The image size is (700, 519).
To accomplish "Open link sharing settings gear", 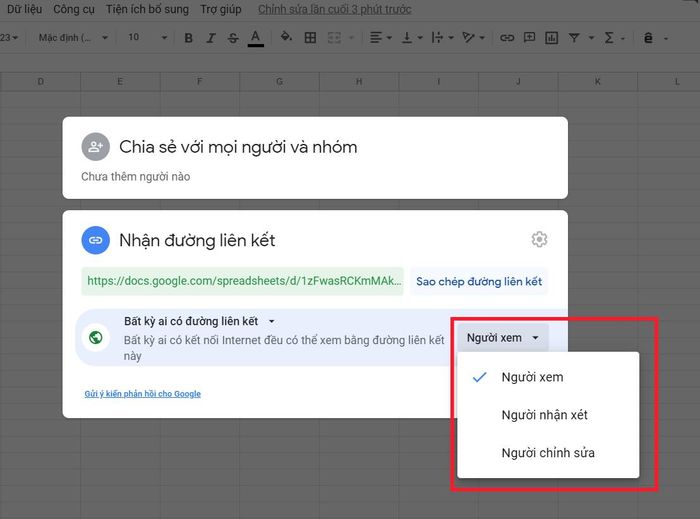I will click(x=540, y=239).
